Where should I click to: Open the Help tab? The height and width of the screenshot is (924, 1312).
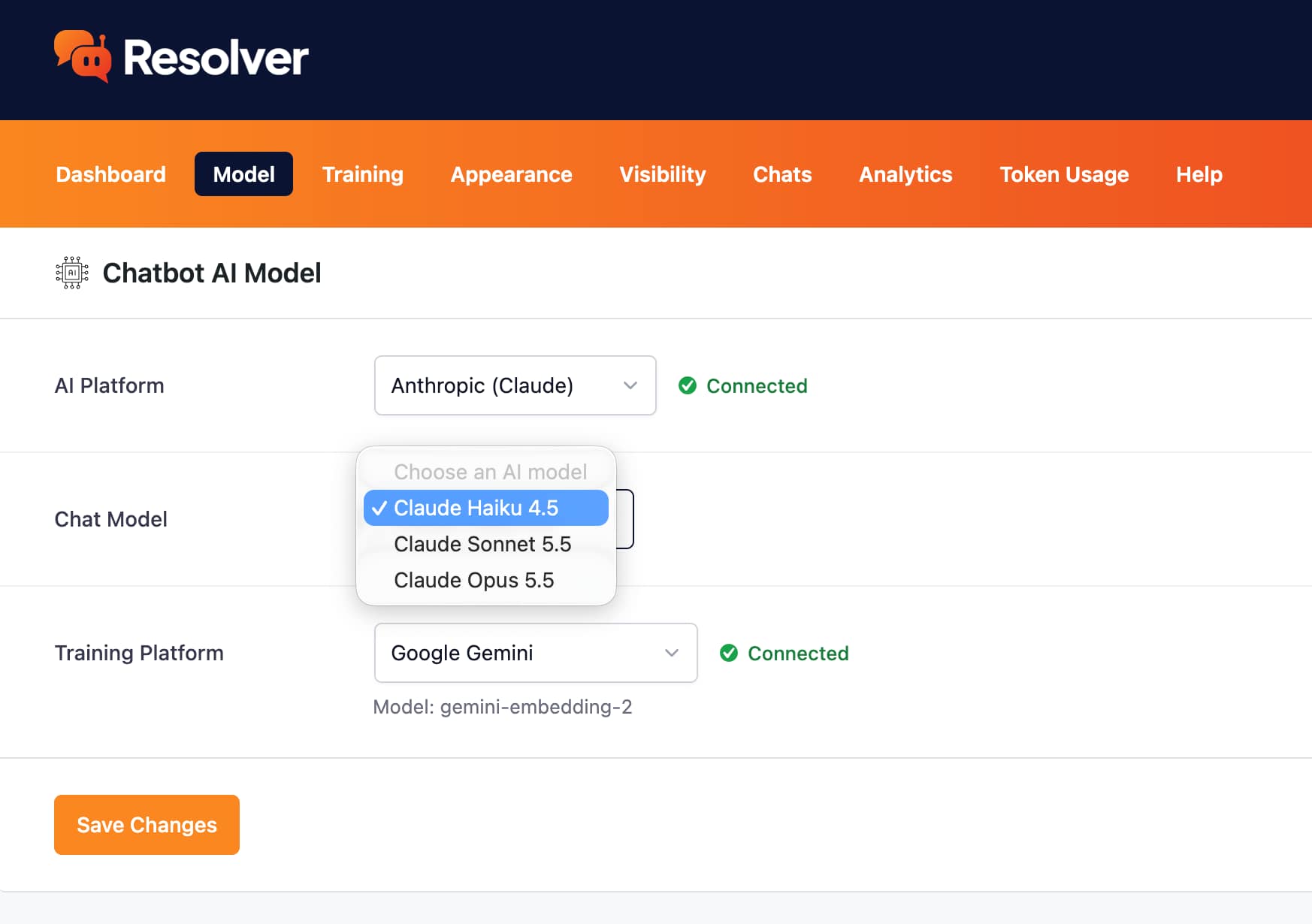1199,174
